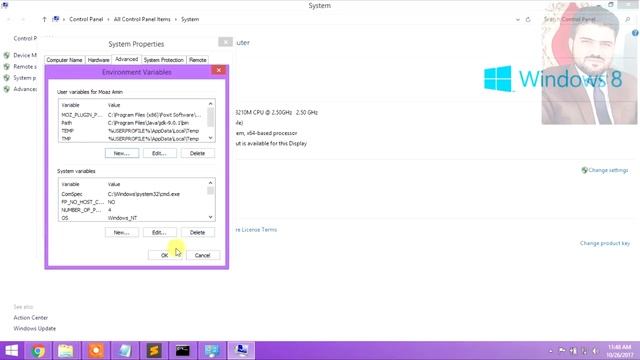This screenshot has height=360, width=640.
Task: Click System breadcrumb in address bar
Action: pyautogui.click(x=190, y=19)
